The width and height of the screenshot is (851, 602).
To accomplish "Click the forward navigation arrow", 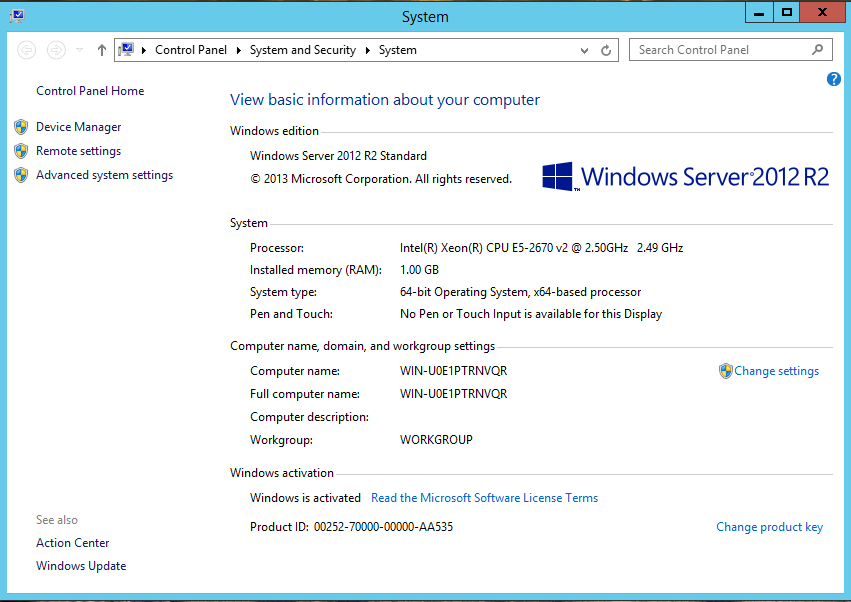I will tap(57, 50).
